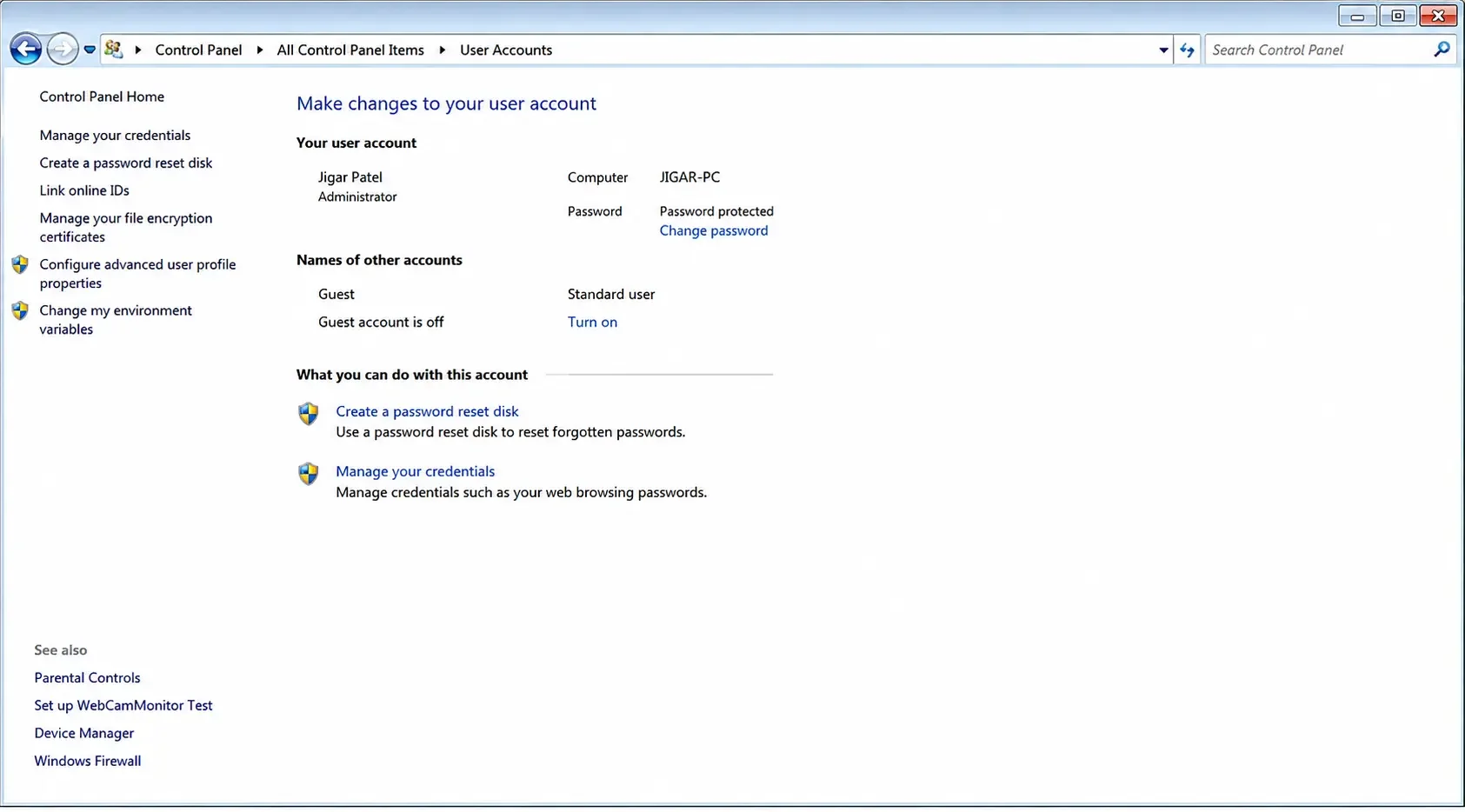Click the Password protected text
The width and height of the screenshot is (1465, 812).
pyautogui.click(x=716, y=211)
